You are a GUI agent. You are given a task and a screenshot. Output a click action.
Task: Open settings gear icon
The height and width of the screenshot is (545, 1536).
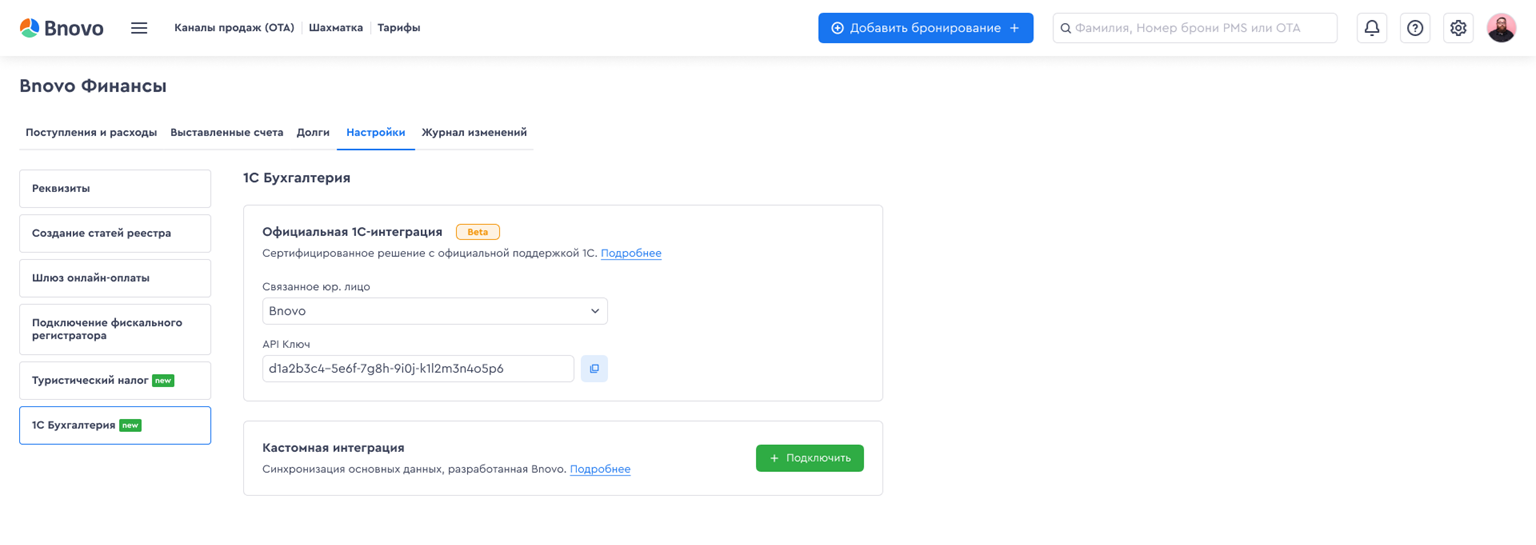click(x=1458, y=28)
